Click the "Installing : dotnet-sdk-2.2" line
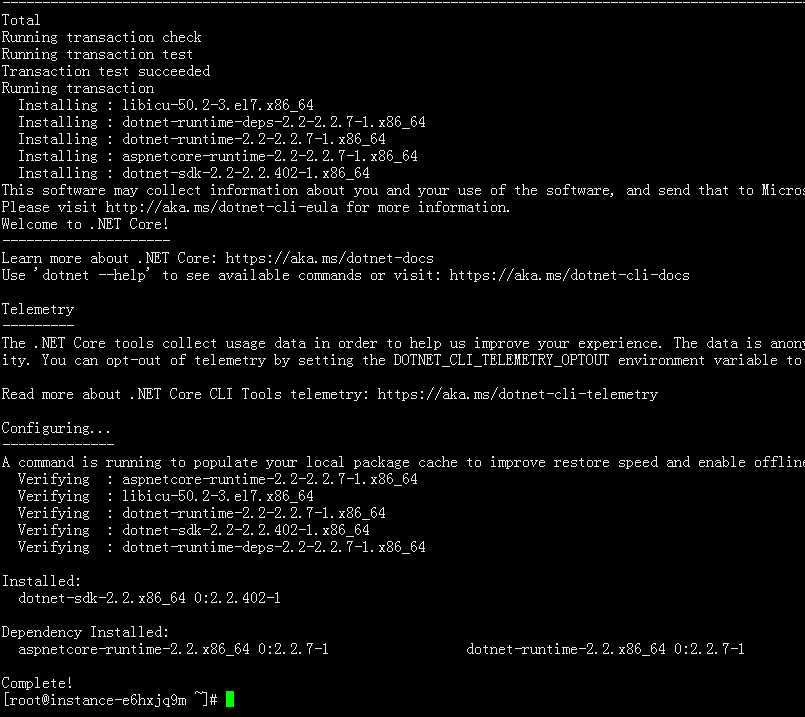This screenshot has height=717, width=805. click(194, 173)
